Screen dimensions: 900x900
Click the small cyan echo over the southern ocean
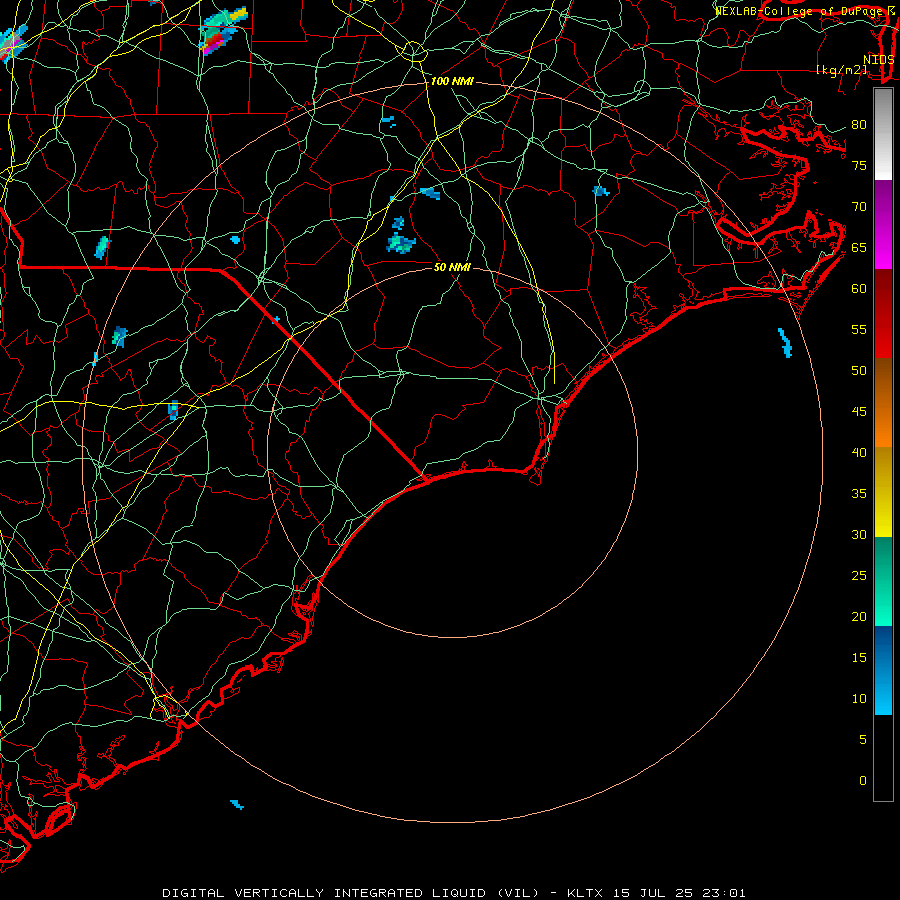click(x=237, y=804)
